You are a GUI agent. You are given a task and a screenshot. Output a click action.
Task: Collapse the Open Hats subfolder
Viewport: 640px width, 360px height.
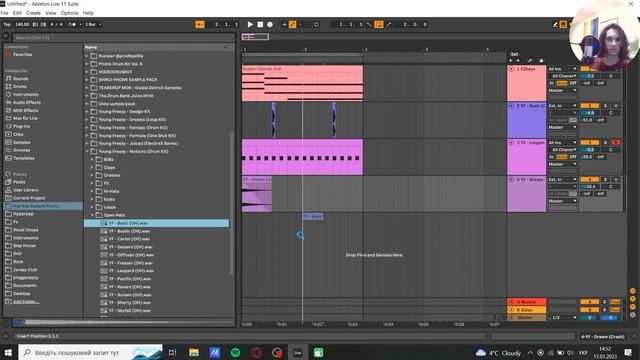(92, 215)
